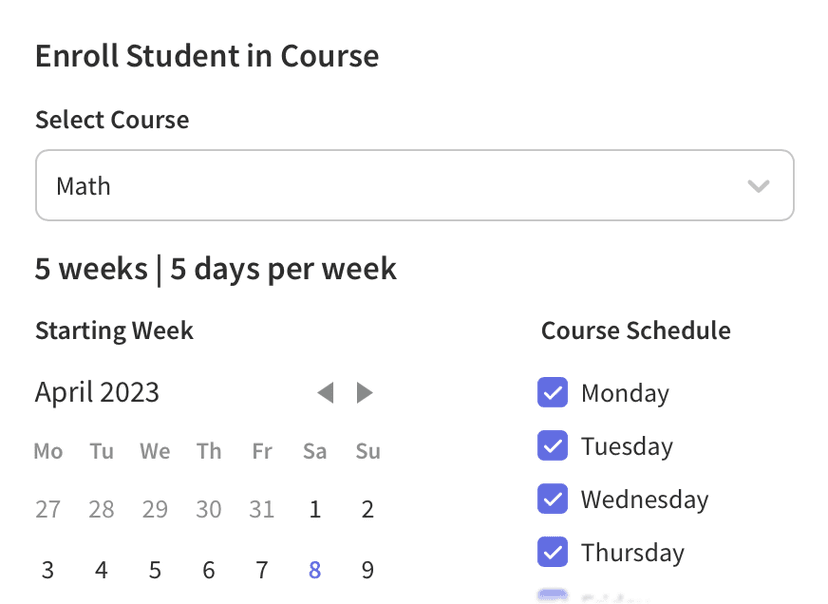Click the April 2023 month label
The image size is (828, 604).
(x=97, y=392)
